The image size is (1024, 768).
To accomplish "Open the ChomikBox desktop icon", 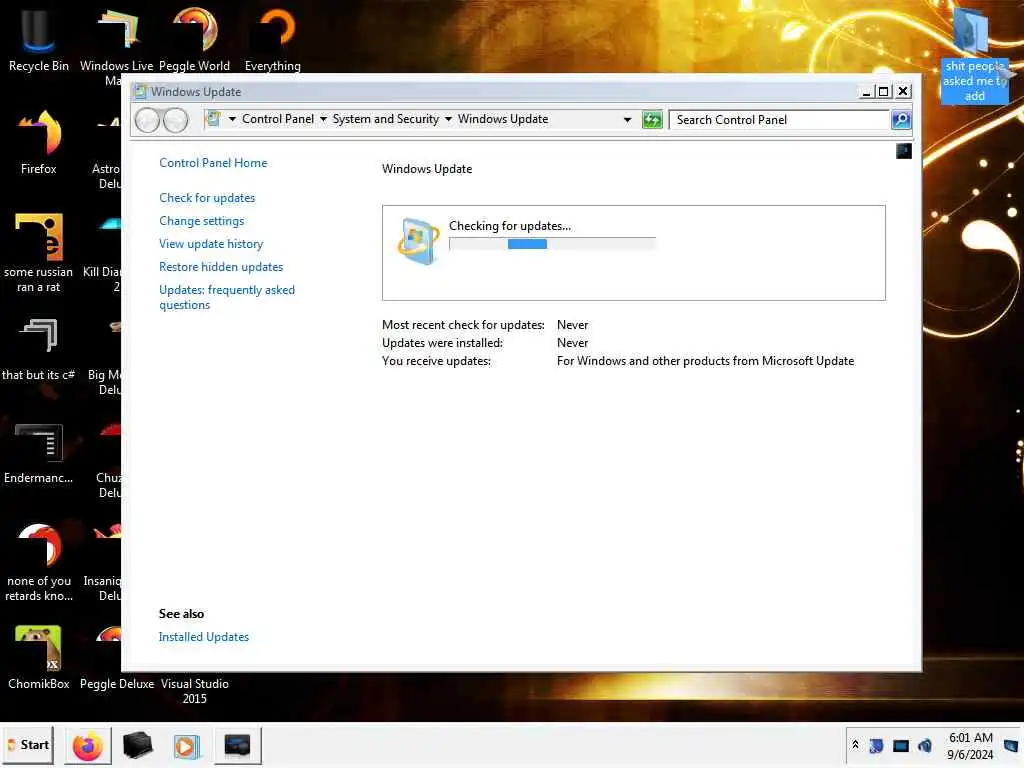I will [x=38, y=656].
